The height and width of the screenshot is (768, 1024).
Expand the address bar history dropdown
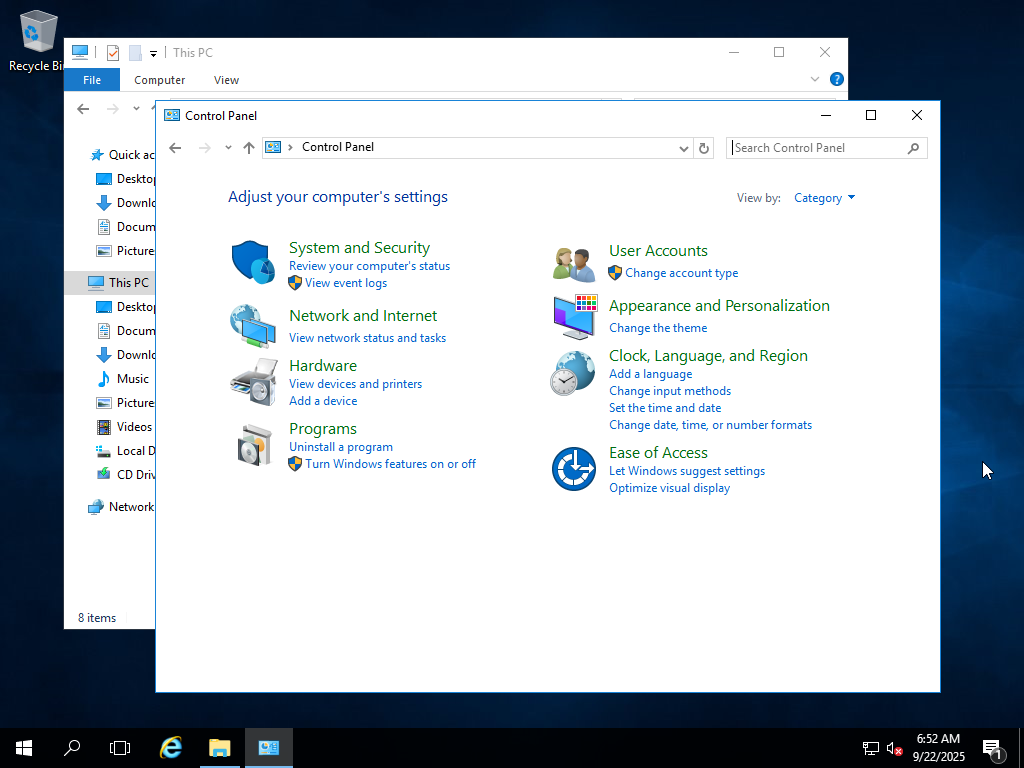tap(684, 148)
